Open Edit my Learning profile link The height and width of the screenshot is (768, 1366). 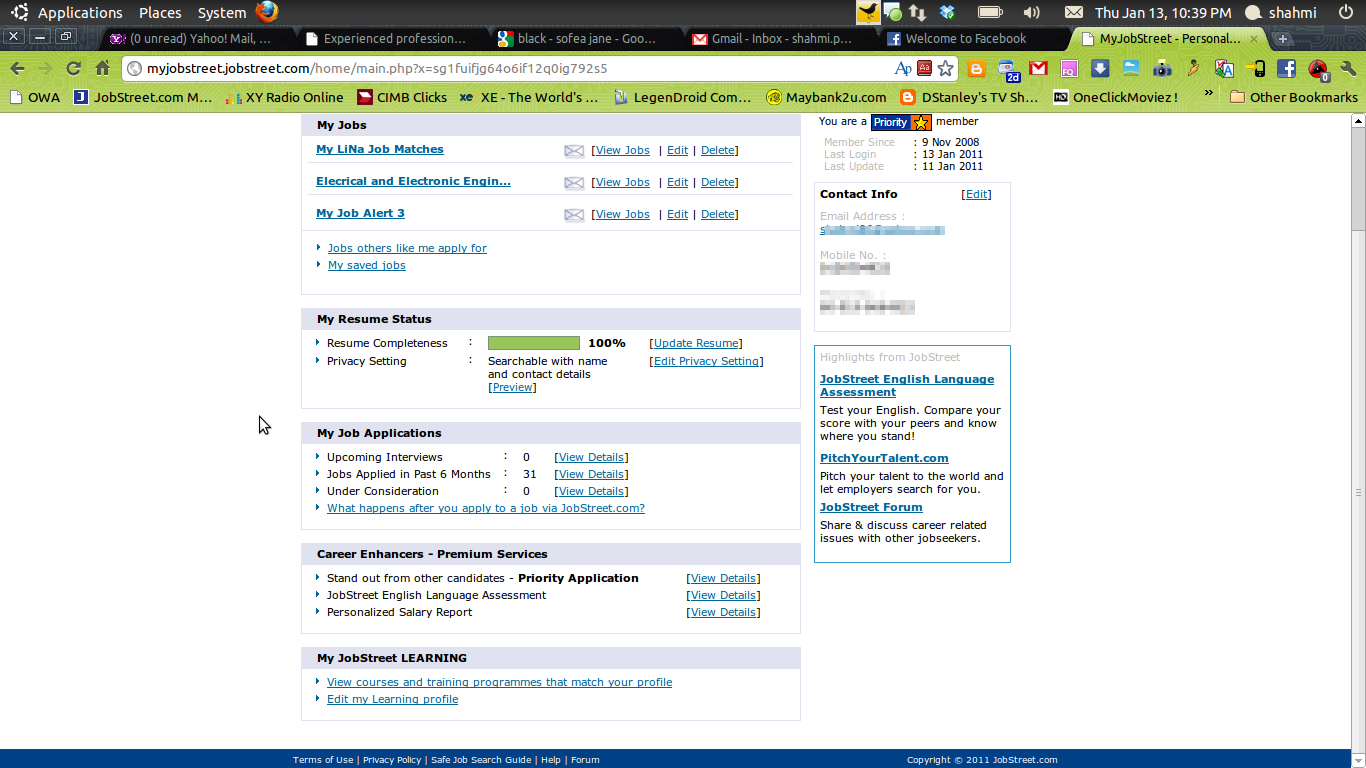tap(392, 699)
